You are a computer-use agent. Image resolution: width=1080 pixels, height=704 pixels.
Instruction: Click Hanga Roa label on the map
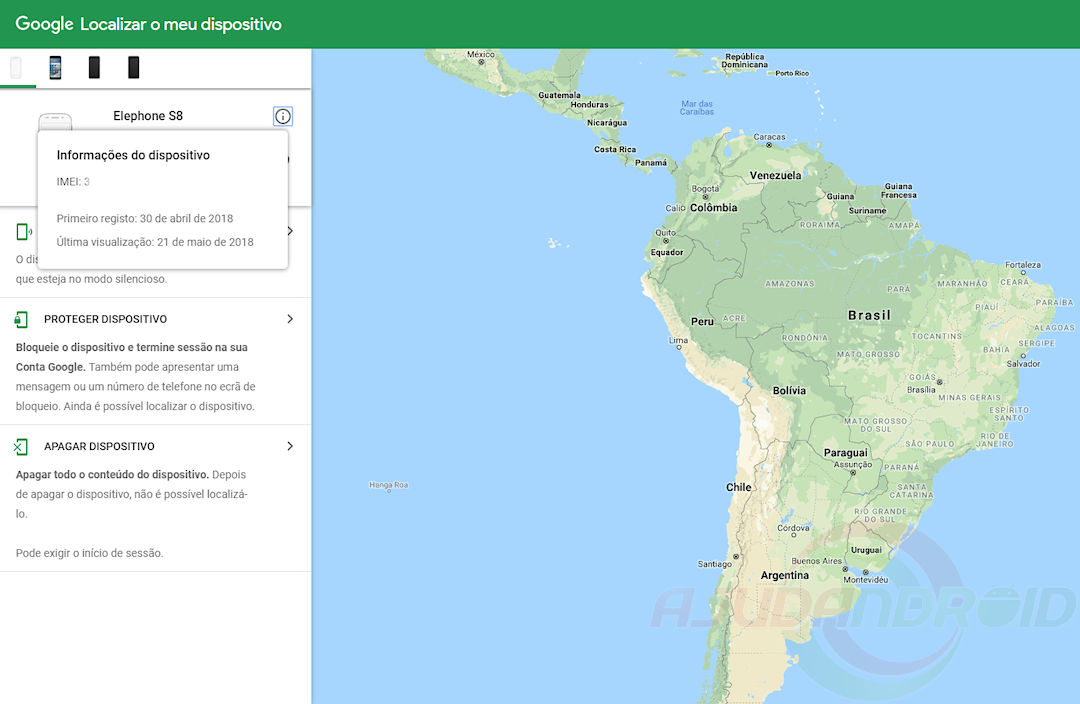(x=388, y=485)
